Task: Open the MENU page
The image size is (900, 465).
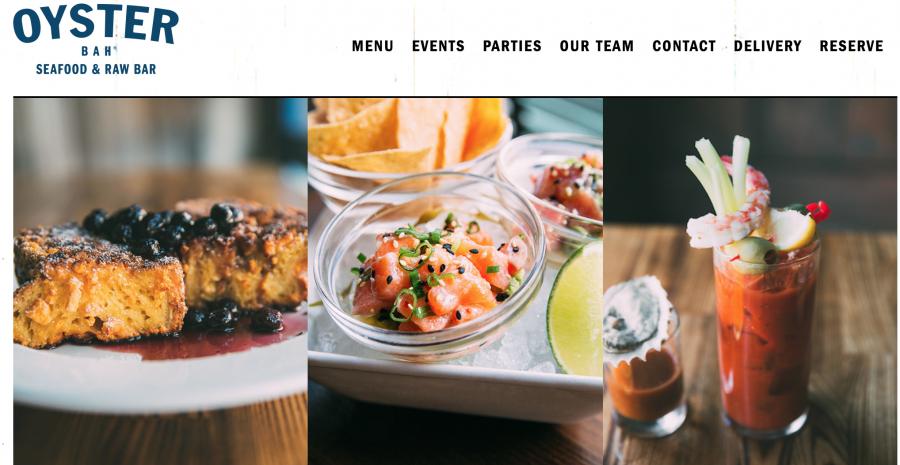Action: click(x=373, y=46)
